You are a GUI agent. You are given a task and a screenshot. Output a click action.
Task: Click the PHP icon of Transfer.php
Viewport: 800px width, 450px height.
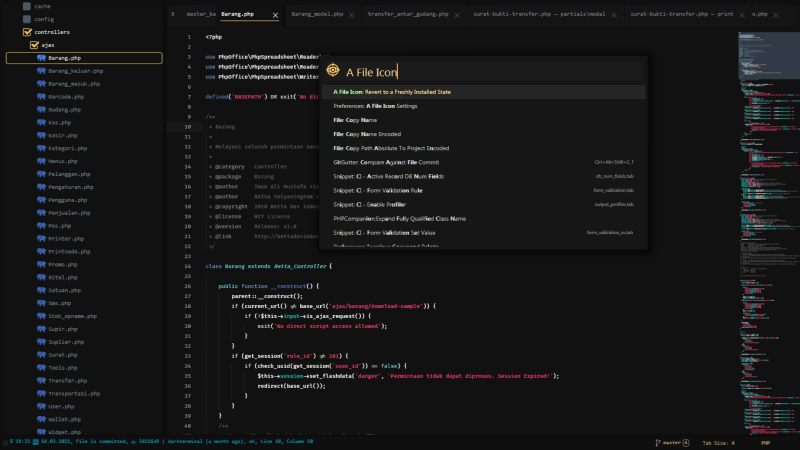point(41,381)
